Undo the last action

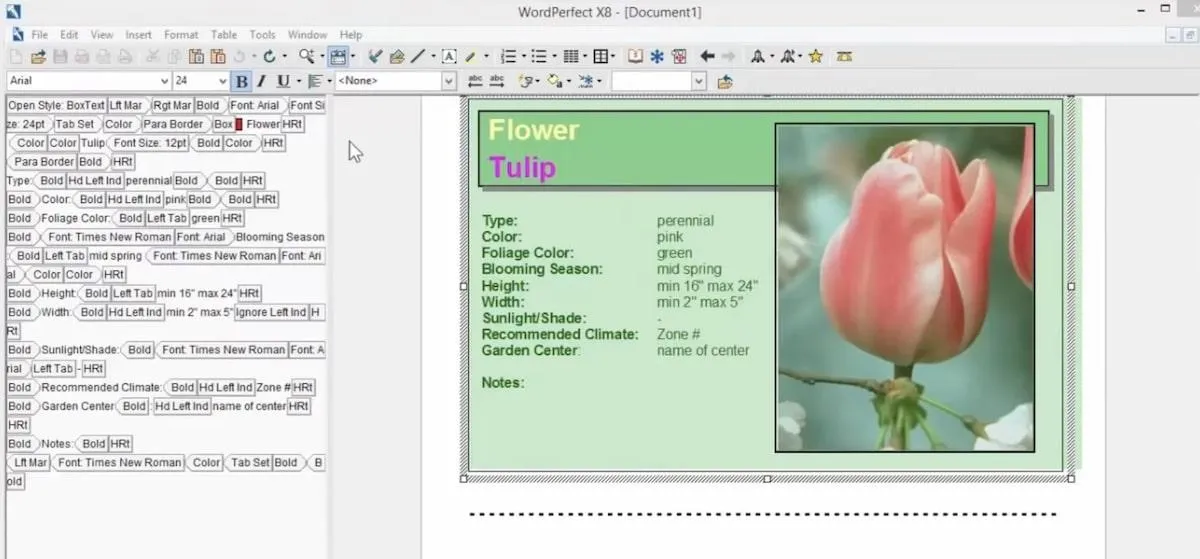coord(240,57)
